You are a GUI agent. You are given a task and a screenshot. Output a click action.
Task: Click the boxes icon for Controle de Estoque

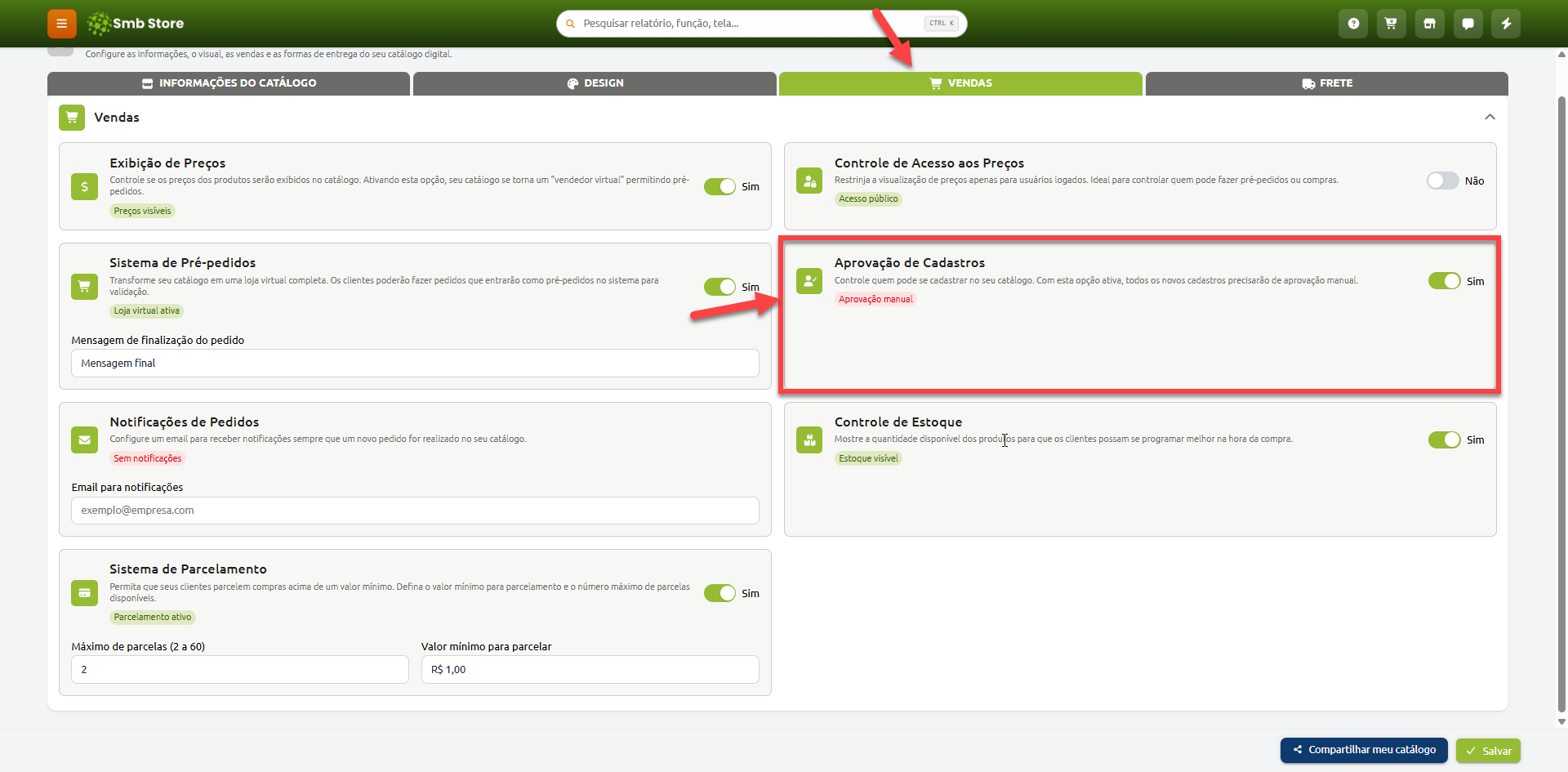coord(809,440)
